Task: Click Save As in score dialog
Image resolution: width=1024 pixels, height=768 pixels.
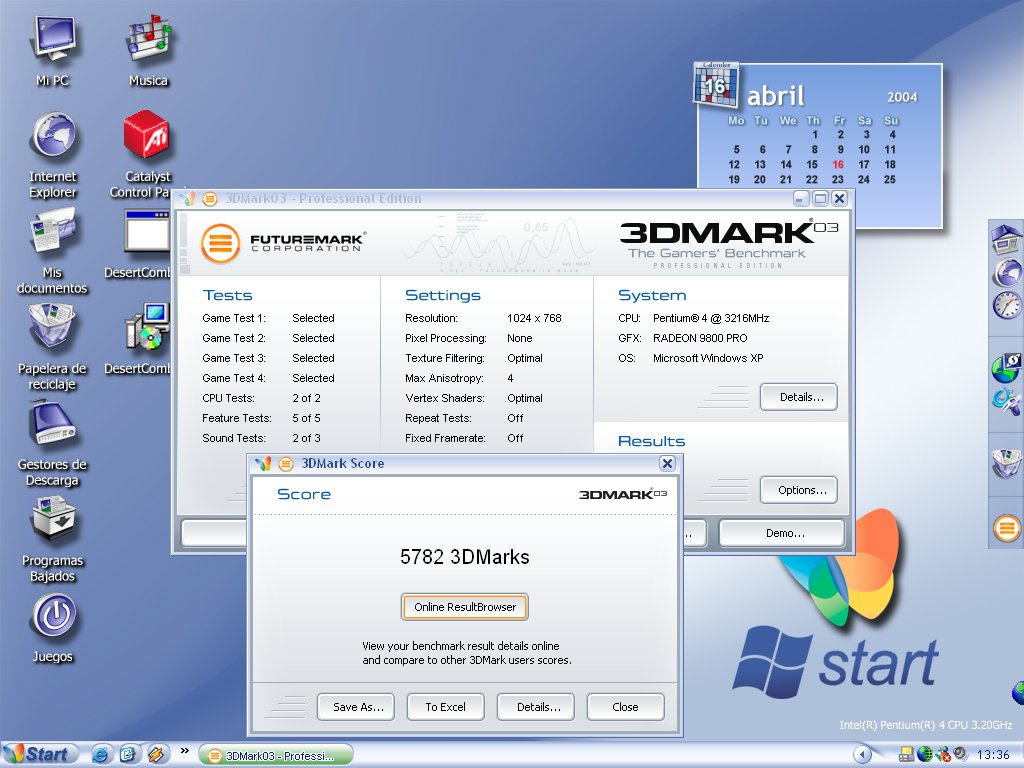Action: click(x=357, y=707)
